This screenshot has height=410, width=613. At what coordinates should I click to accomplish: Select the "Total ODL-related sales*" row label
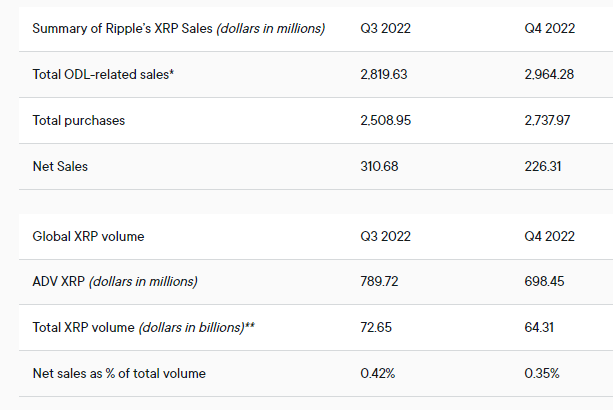coord(102,74)
